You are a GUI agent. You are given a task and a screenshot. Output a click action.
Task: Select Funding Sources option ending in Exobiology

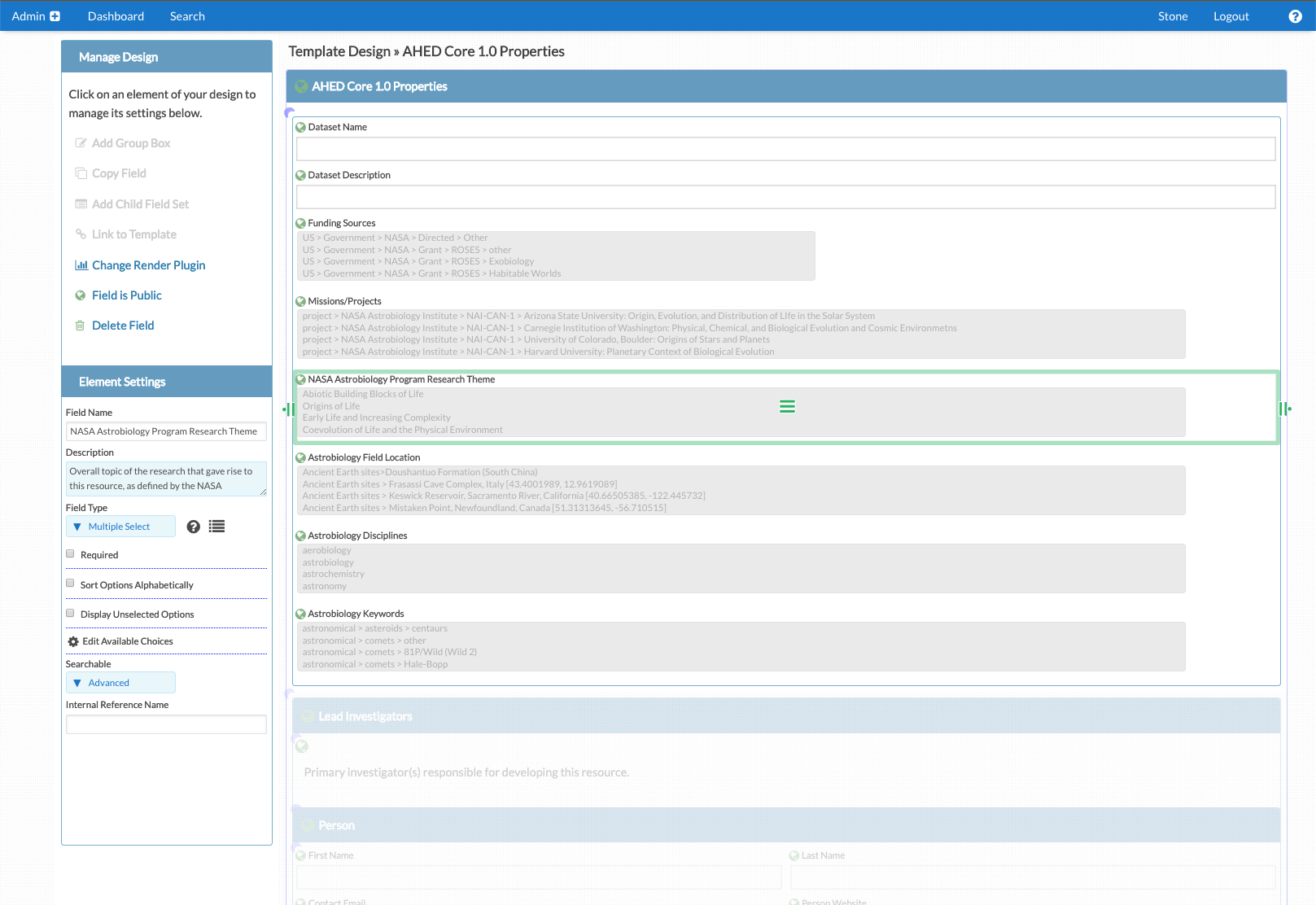coord(418,261)
